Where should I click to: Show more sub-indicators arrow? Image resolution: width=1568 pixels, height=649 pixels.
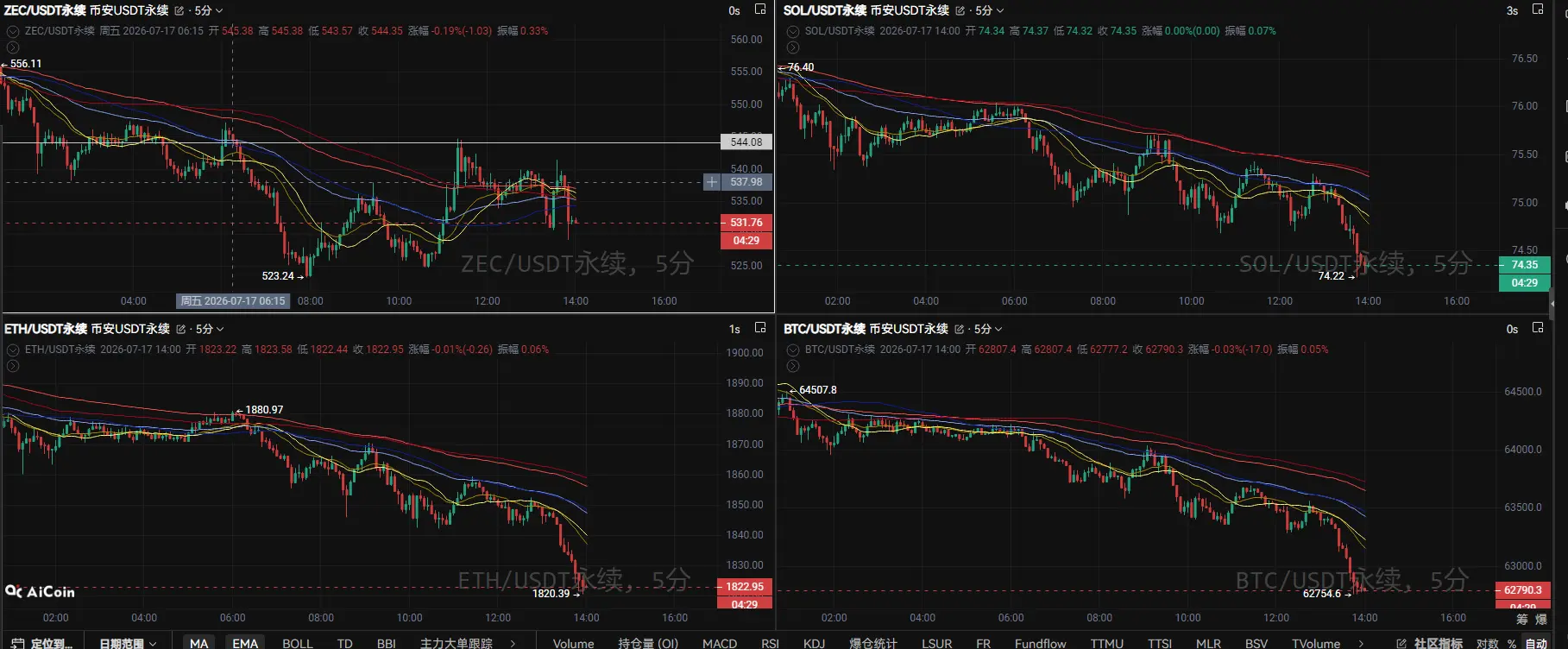coord(1361,643)
